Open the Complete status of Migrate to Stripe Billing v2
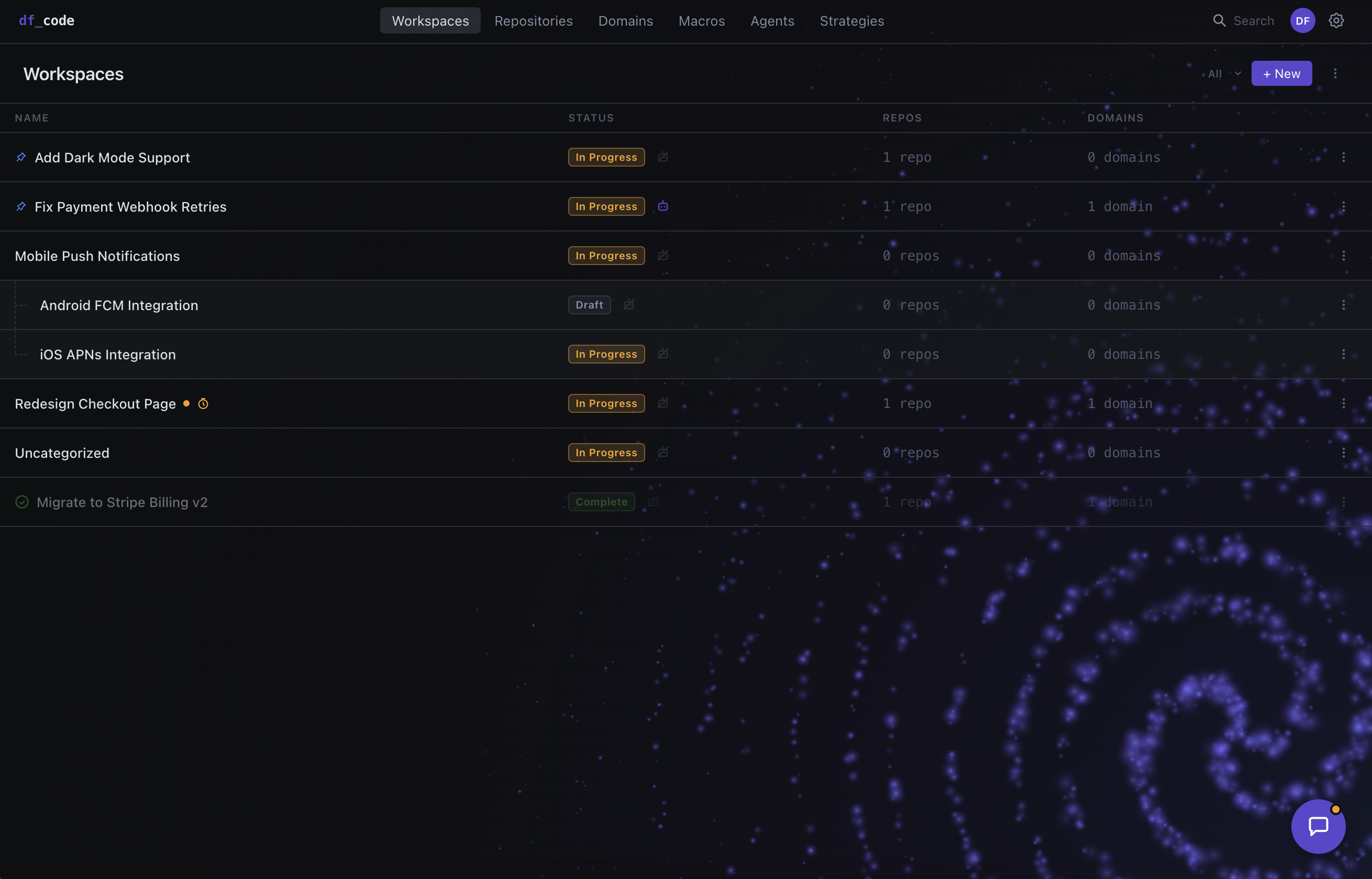 click(601, 502)
